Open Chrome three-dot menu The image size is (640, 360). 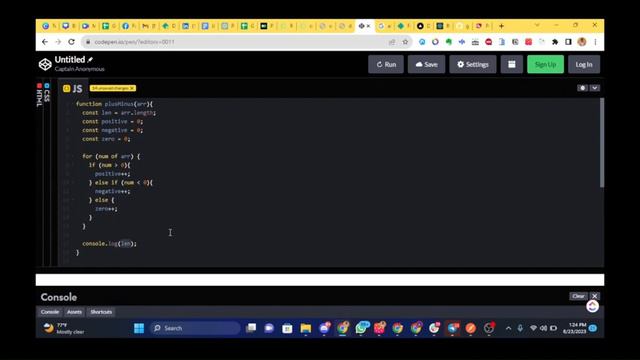click(596, 42)
